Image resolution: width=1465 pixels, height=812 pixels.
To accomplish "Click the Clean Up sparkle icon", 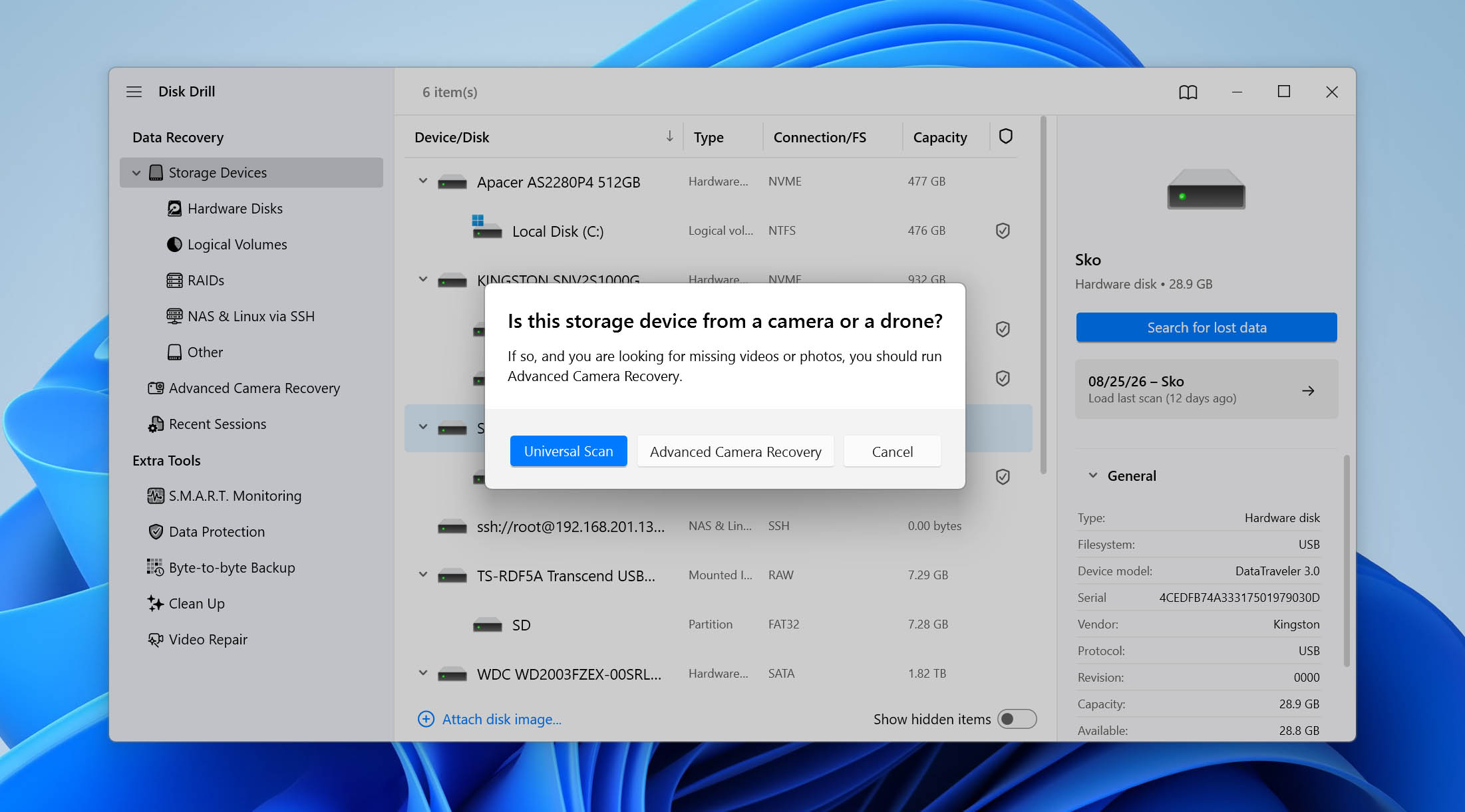I will tap(156, 604).
